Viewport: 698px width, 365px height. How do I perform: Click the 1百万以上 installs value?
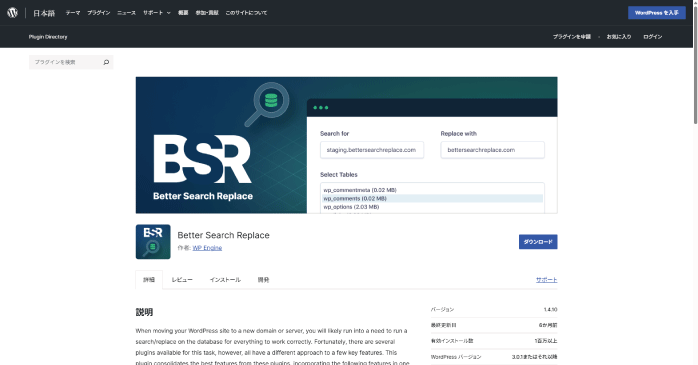[x=546, y=341]
